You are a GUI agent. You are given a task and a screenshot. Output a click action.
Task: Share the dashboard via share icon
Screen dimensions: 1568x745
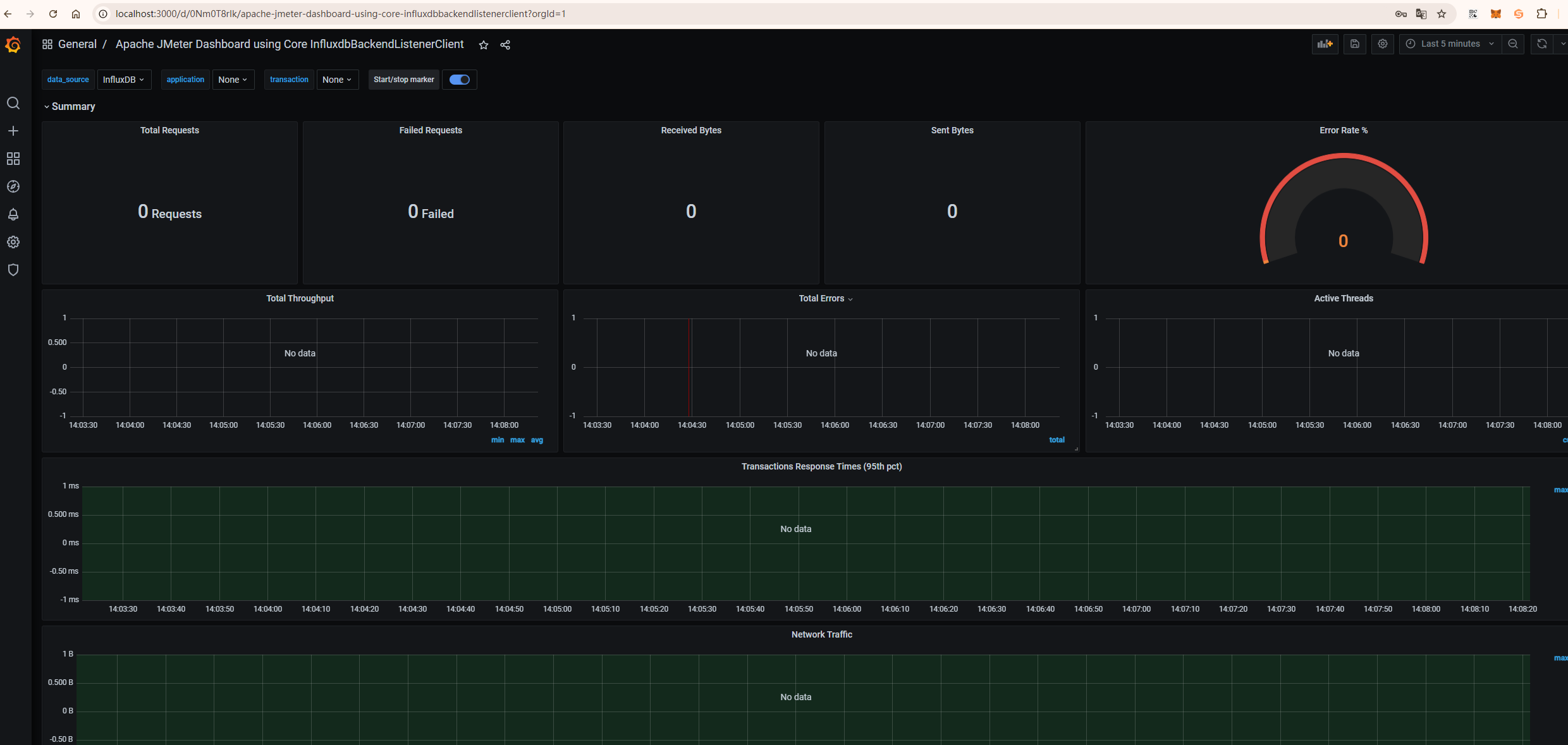[x=505, y=45]
